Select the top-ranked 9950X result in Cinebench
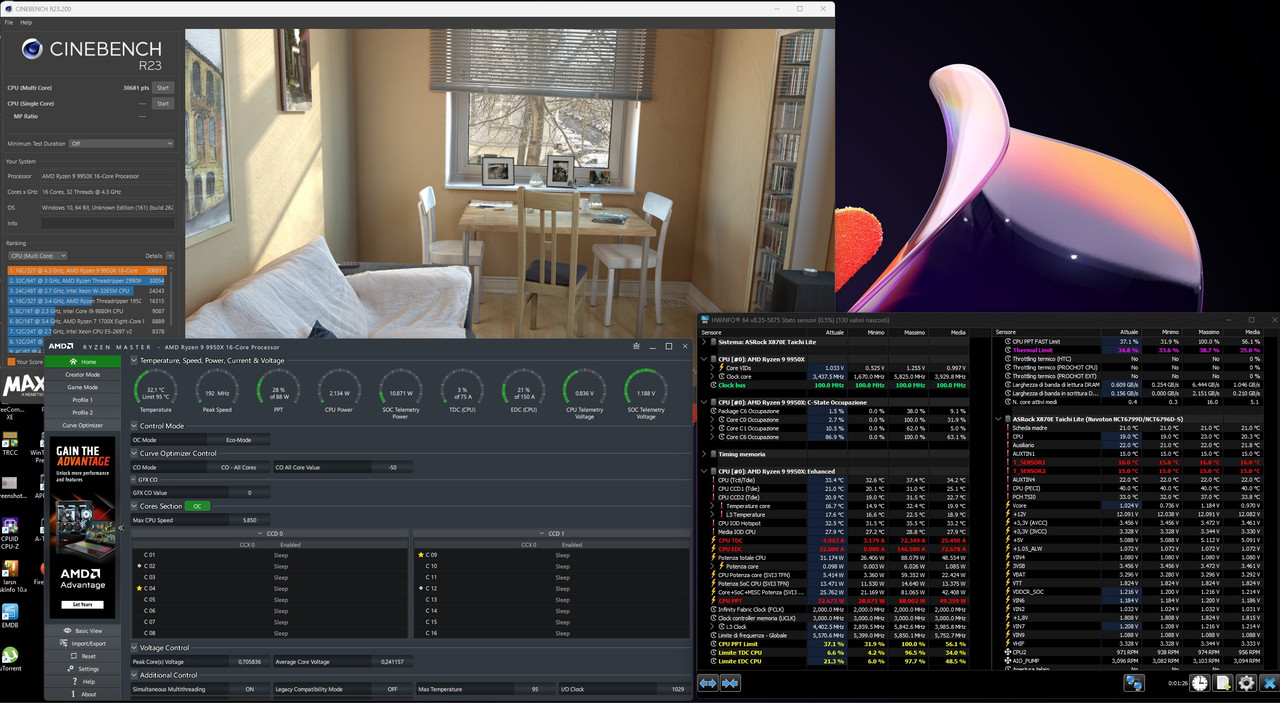 87,270
